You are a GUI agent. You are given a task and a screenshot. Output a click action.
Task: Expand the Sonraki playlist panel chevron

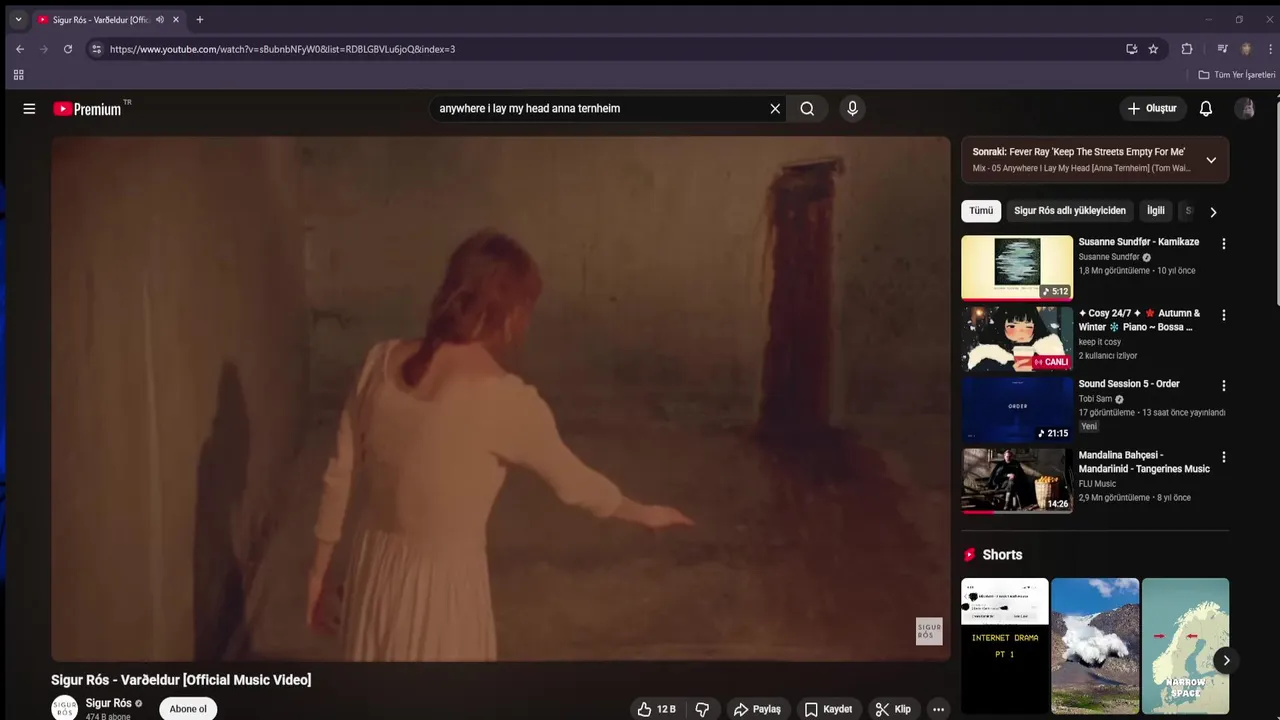tap(1211, 160)
